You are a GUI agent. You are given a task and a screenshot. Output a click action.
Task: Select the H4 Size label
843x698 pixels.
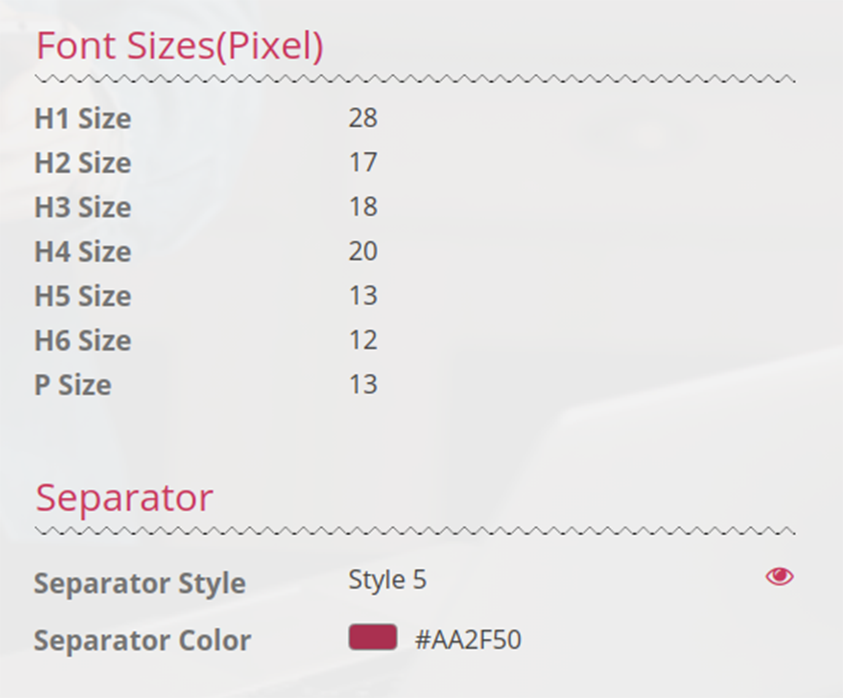click(83, 252)
